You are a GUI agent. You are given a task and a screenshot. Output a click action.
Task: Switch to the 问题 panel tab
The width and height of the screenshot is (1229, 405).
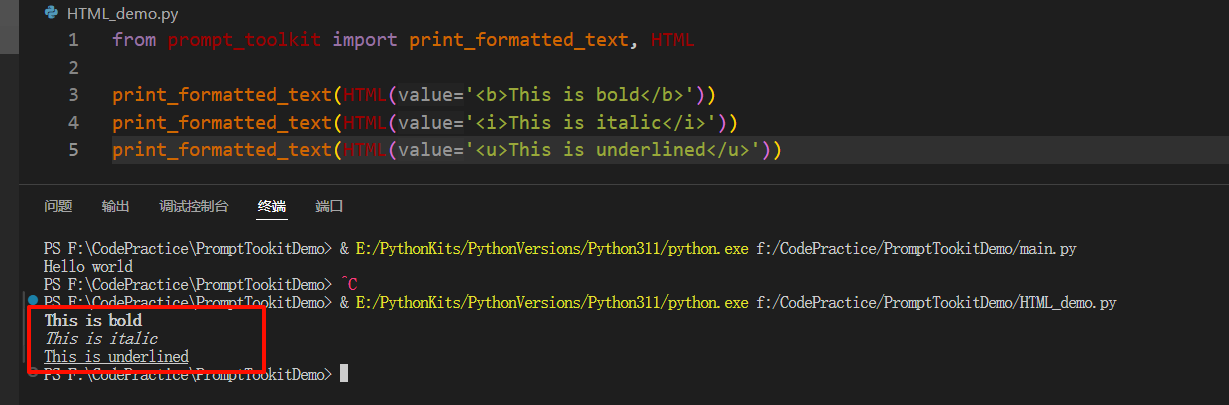(x=58, y=206)
